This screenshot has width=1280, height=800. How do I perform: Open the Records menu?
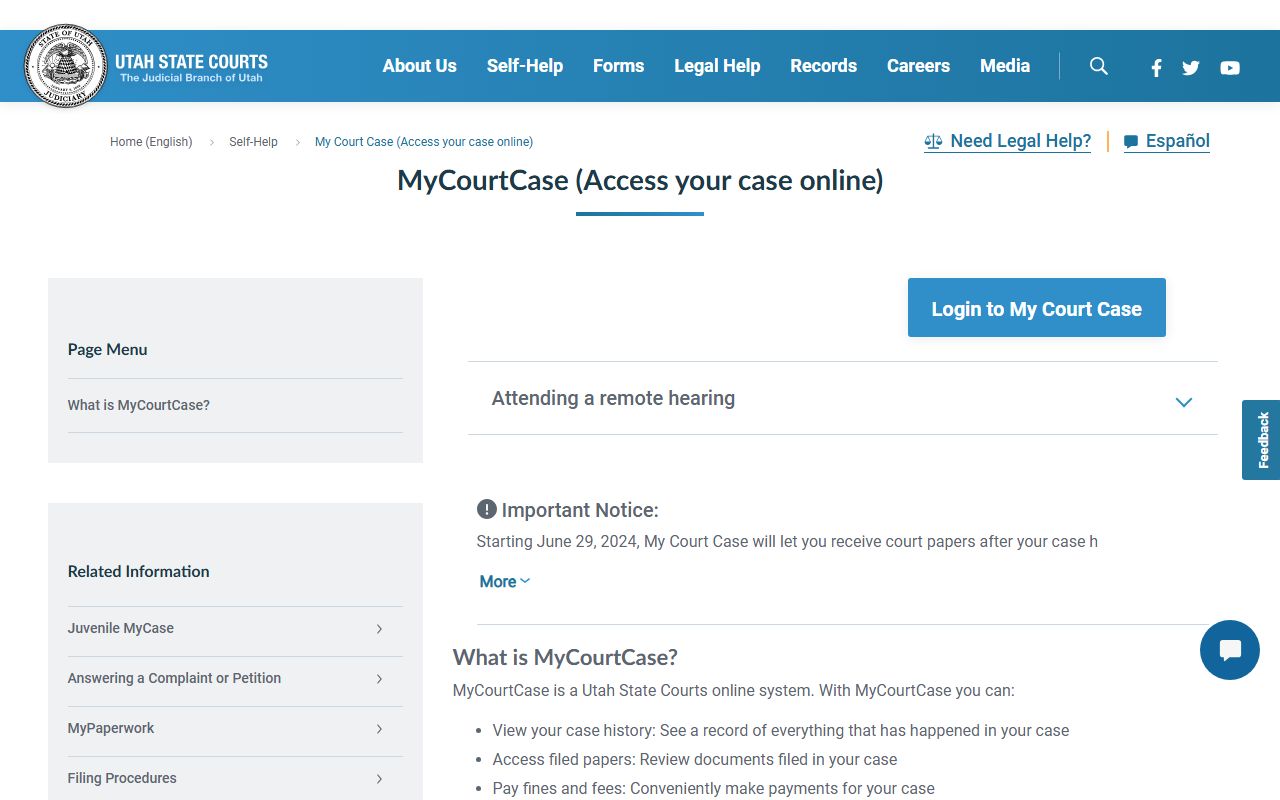(824, 66)
